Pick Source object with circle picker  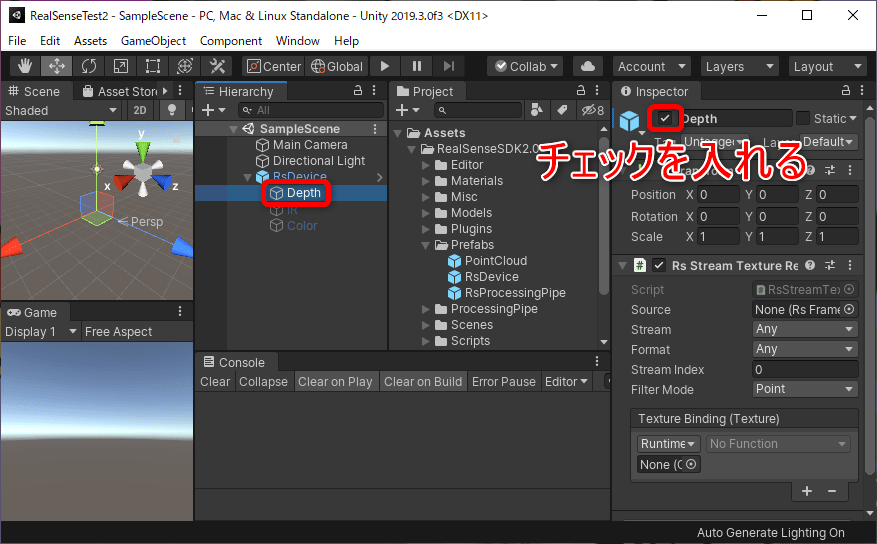(849, 309)
